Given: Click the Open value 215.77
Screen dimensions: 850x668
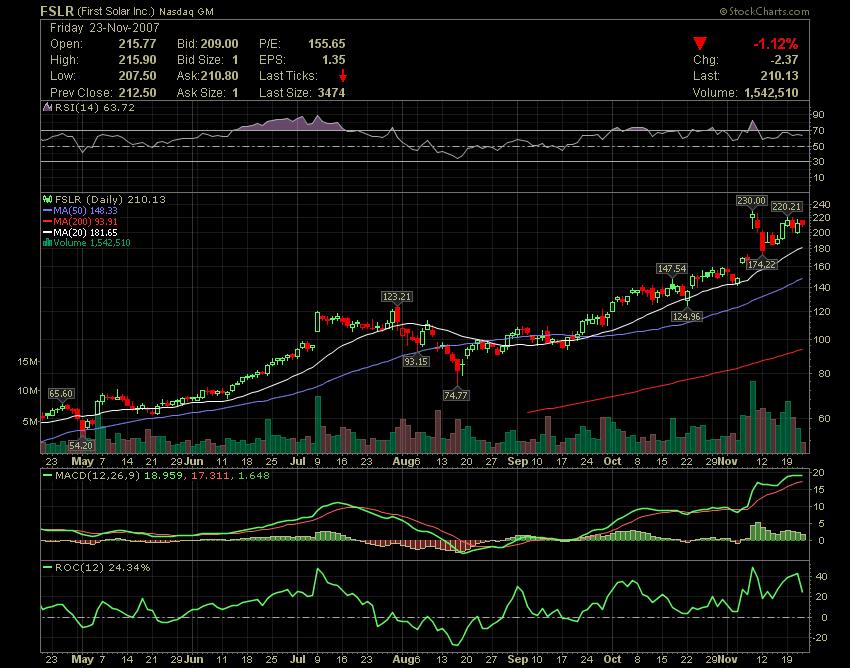Looking at the screenshot, I should 137,44.
